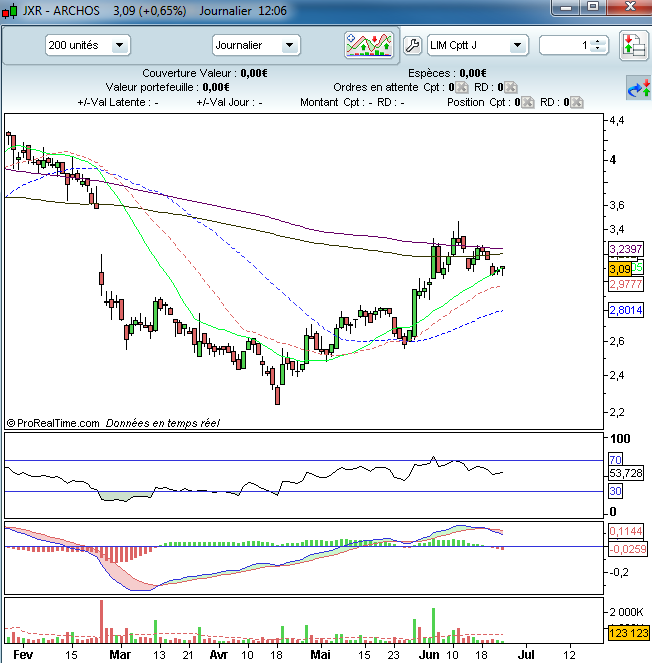Click the yellow 3,09 current price label
The image size is (652, 663).
coord(620,268)
